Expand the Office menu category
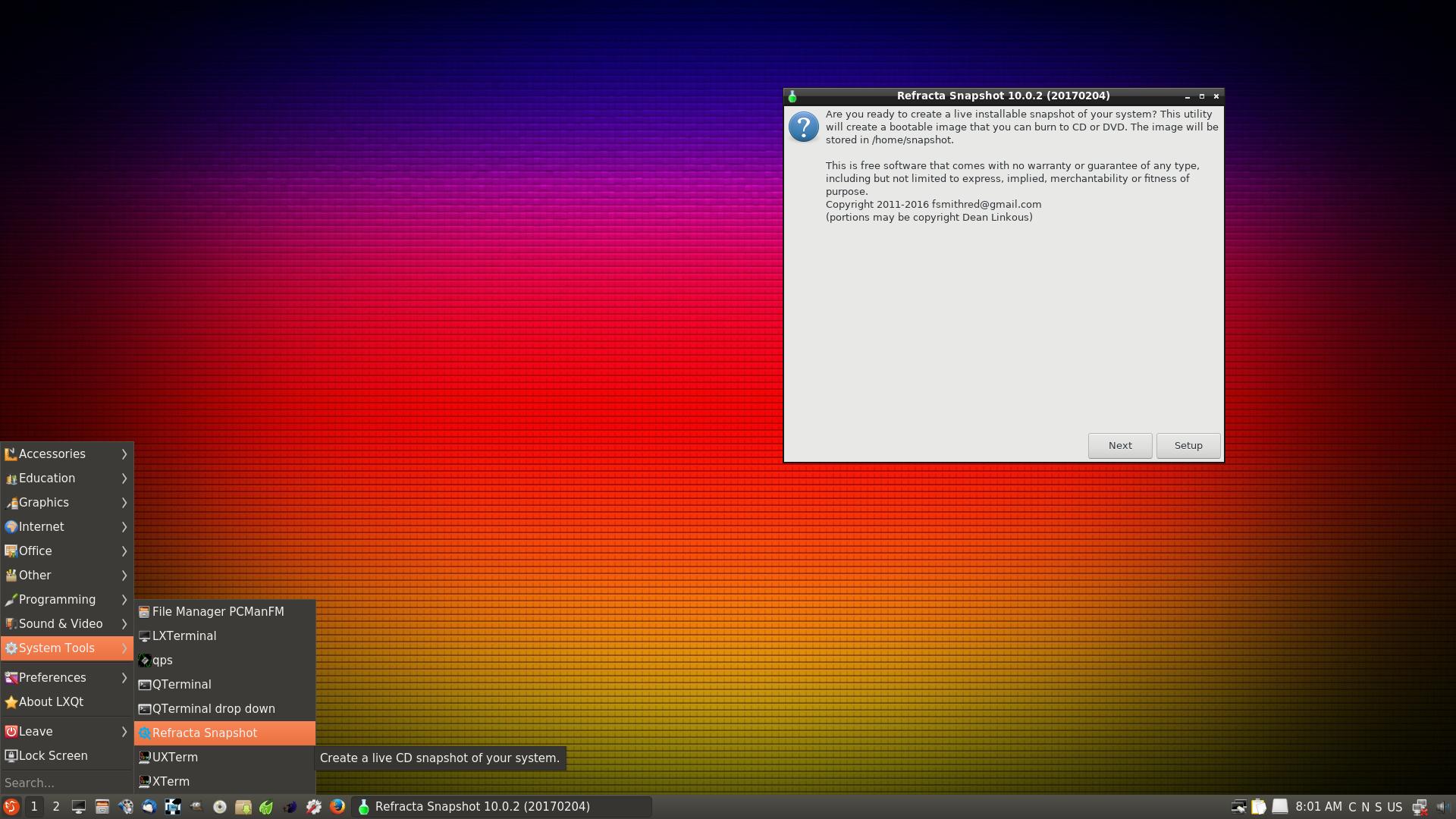1456x819 pixels. pyautogui.click(x=67, y=551)
